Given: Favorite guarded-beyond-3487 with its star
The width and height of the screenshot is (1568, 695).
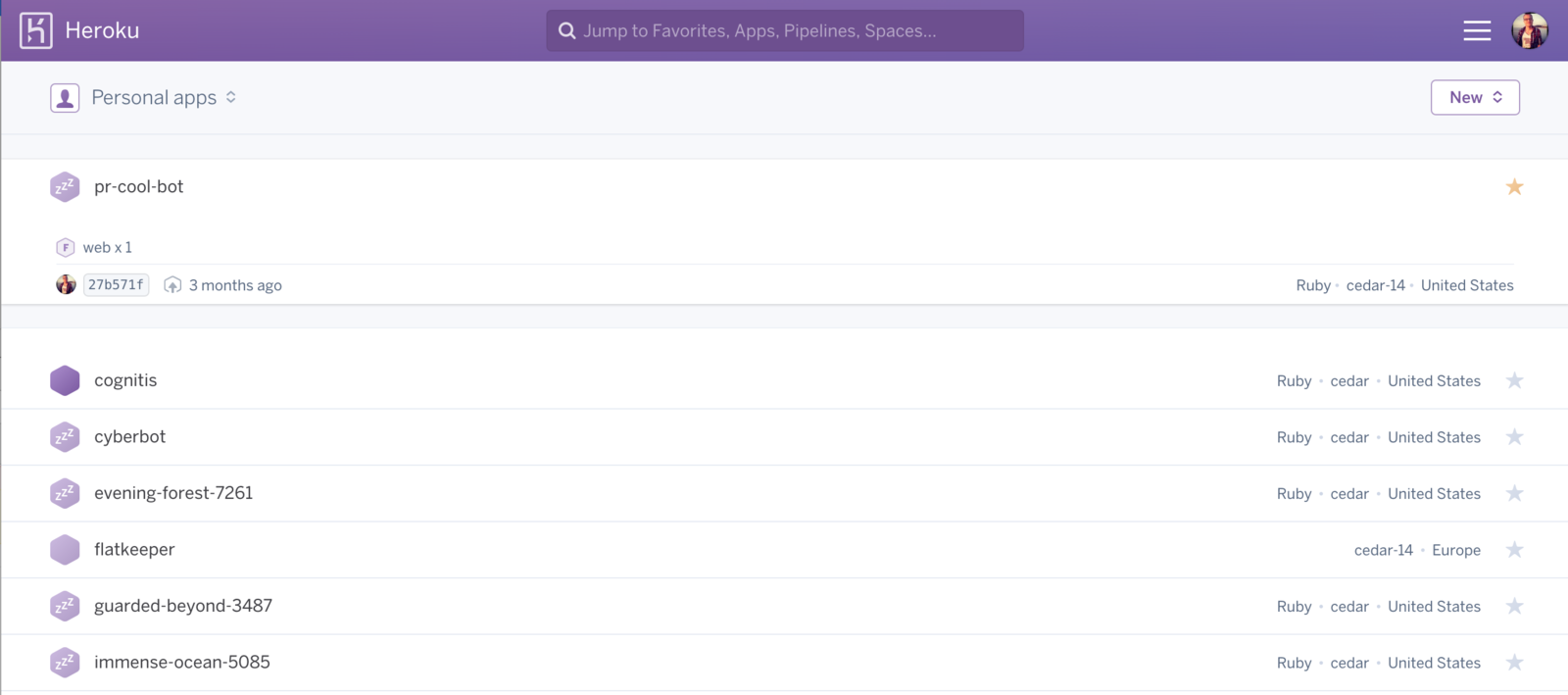Looking at the screenshot, I should (1514, 606).
